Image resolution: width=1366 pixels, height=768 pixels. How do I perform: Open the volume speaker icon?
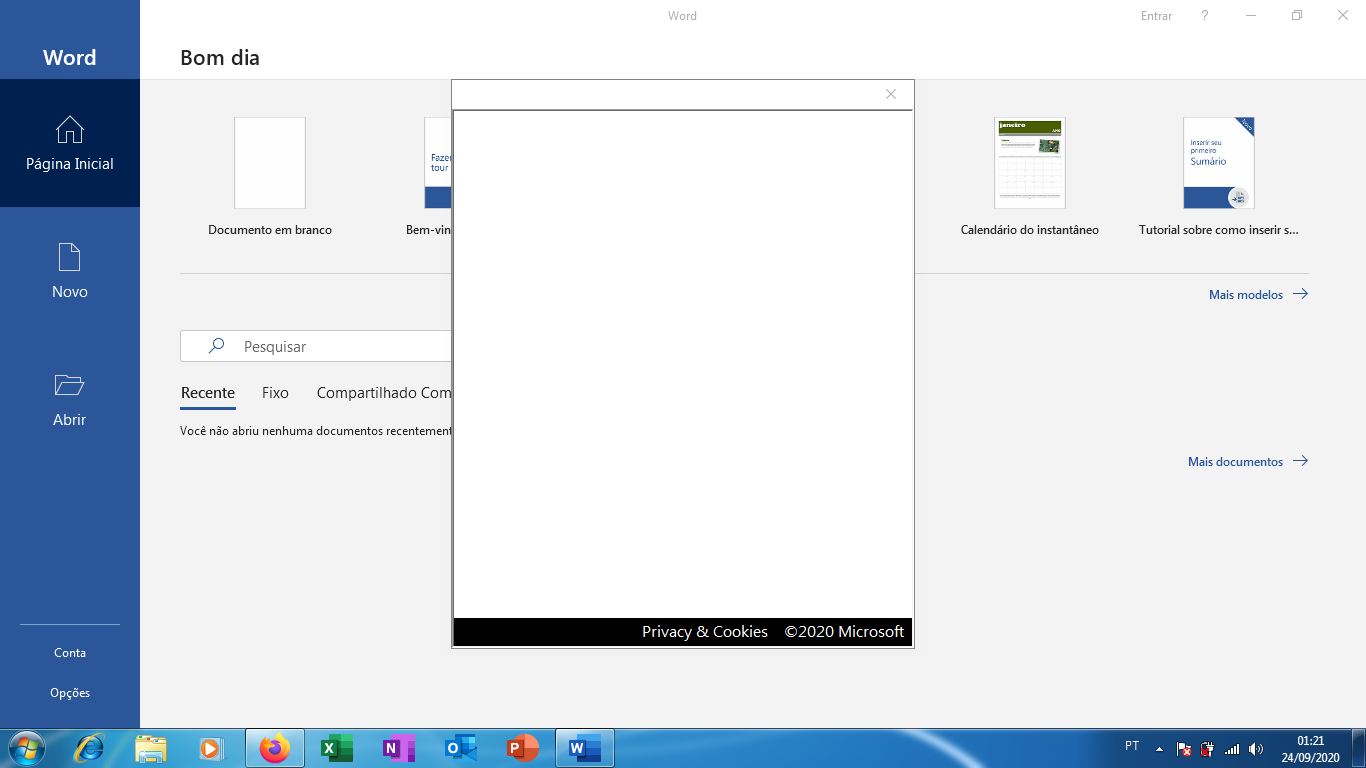point(1256,749)
